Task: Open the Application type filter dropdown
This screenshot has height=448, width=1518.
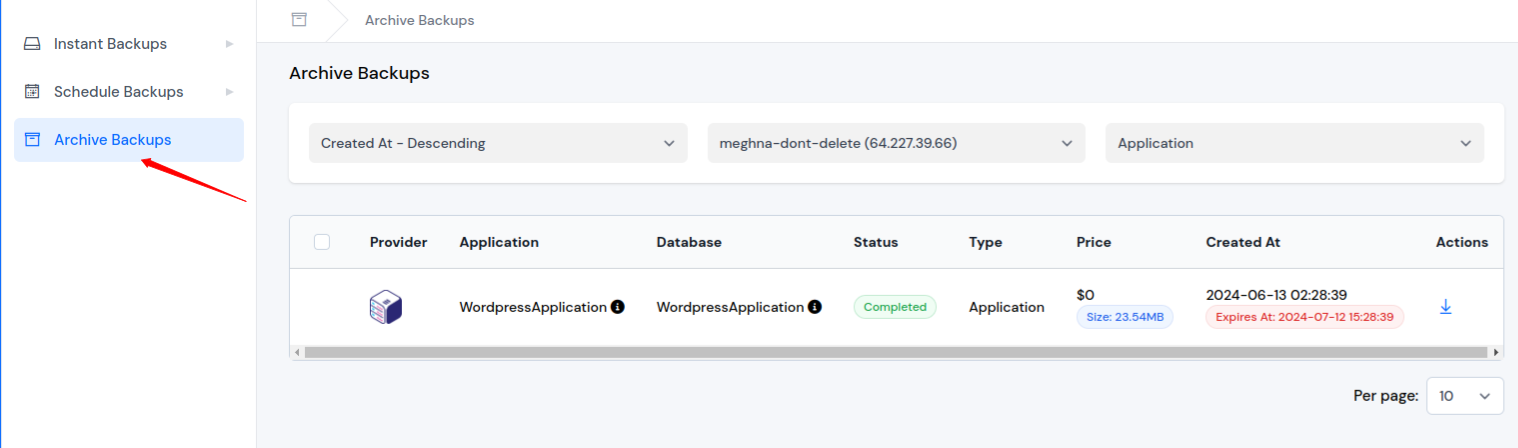Action: pyautogui.click(x=1294, y=143)
